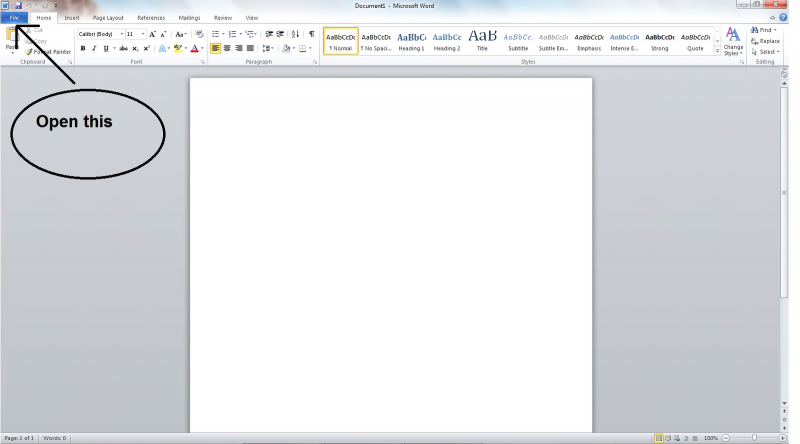Viewport: 800px width, 444px height.
Task: Apply the Heading 1 style thumbnail
Action: [x=411, y=41]
